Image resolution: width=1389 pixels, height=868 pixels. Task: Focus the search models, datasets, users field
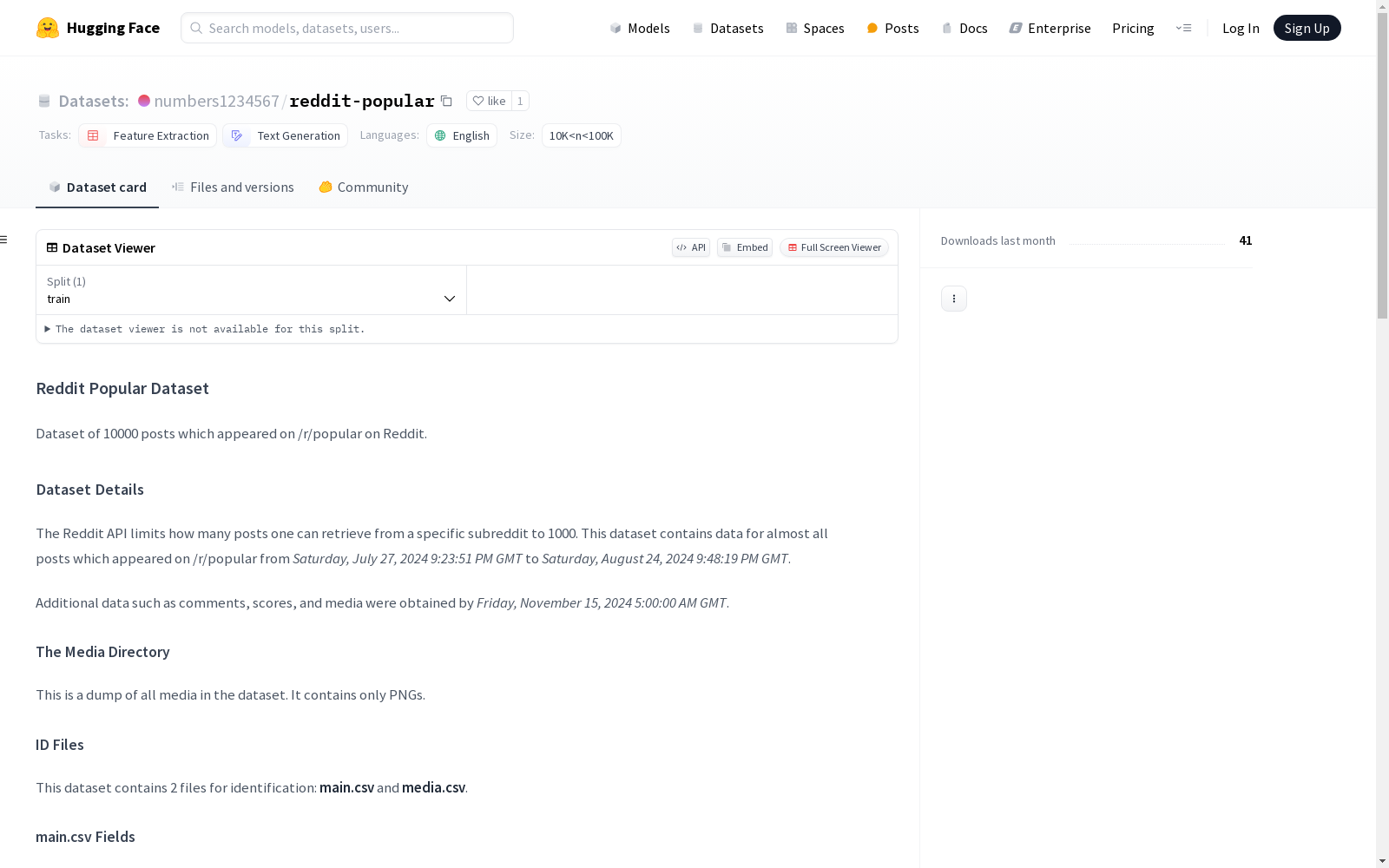347,28
